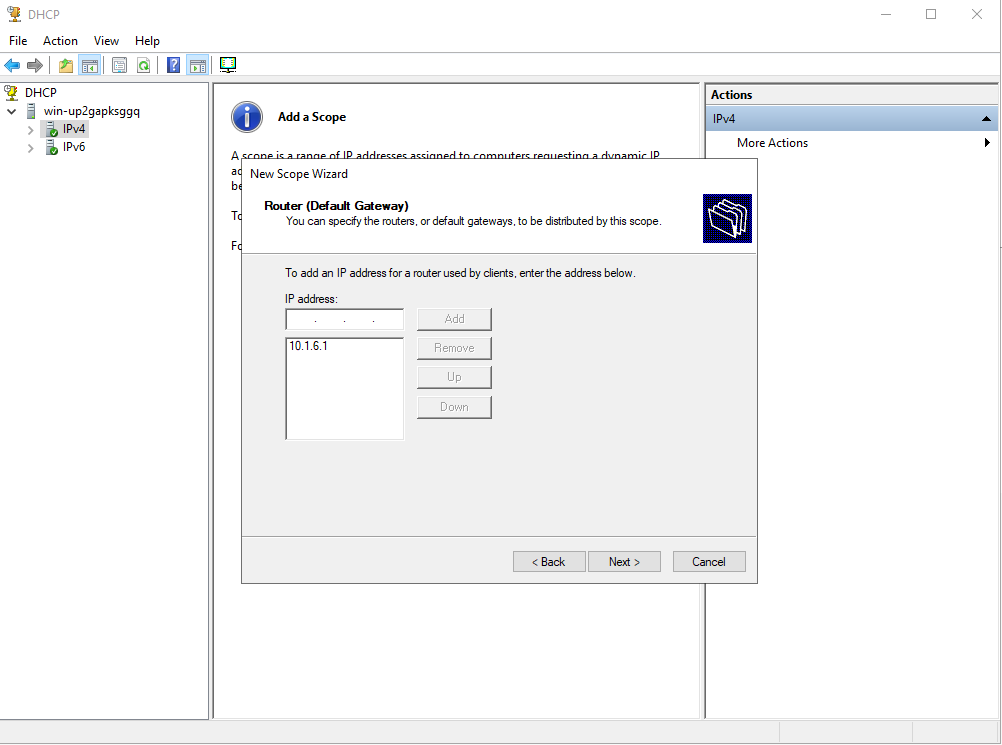Viewport: 1002px width, 745px height.
Task: Click the blue Back arrow in toolbar
Action: coord(12,66)
